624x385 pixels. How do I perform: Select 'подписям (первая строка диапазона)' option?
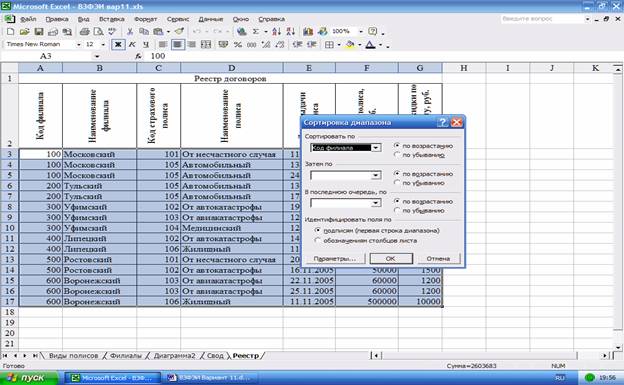pos(318,230)
